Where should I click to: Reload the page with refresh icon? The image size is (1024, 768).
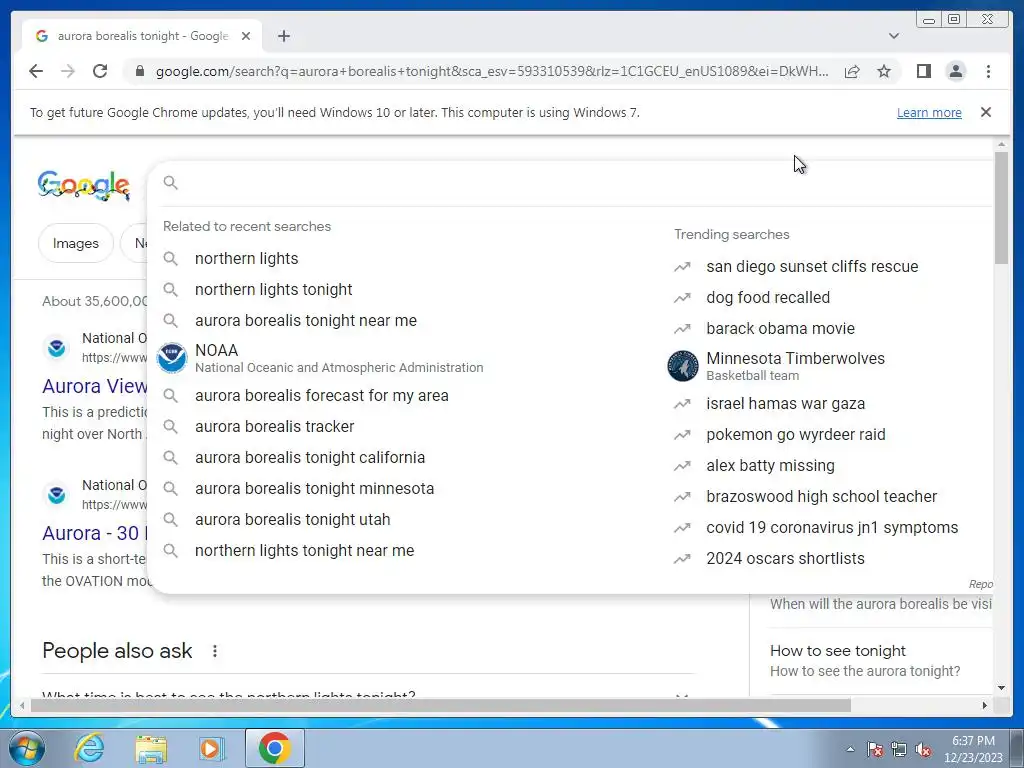100,71
